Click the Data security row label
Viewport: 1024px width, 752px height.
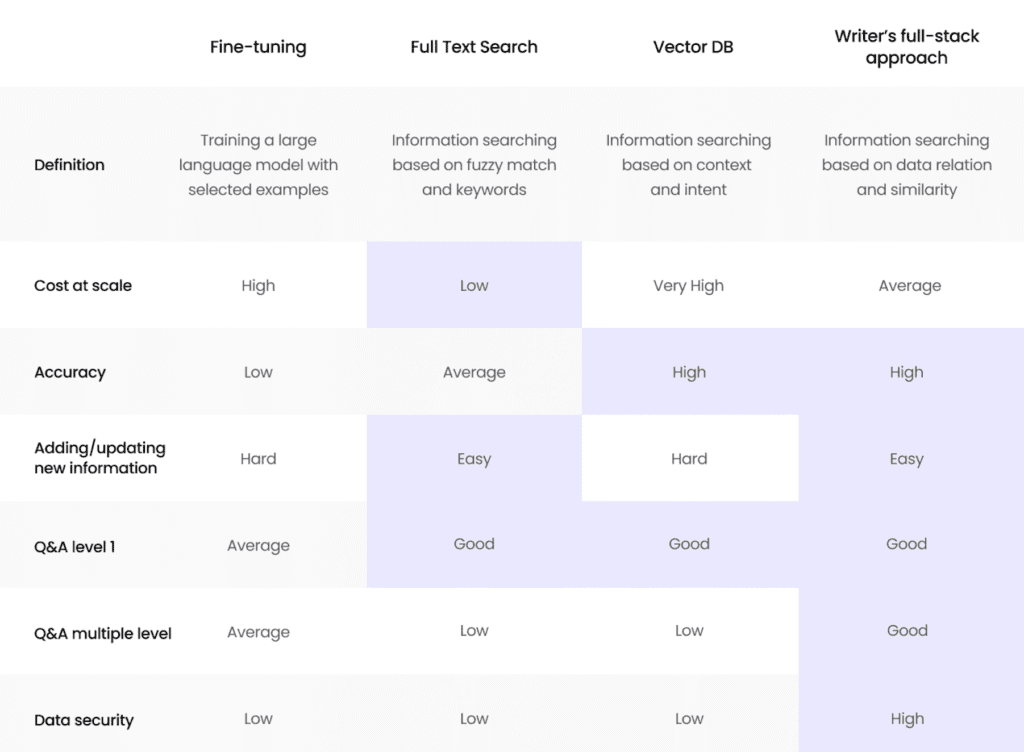(84, 720)
